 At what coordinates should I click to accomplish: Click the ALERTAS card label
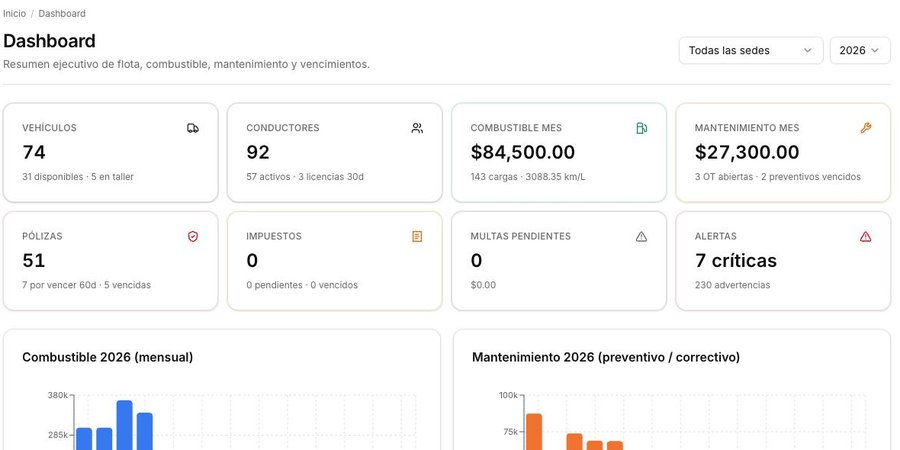click(x=716, y=236)
